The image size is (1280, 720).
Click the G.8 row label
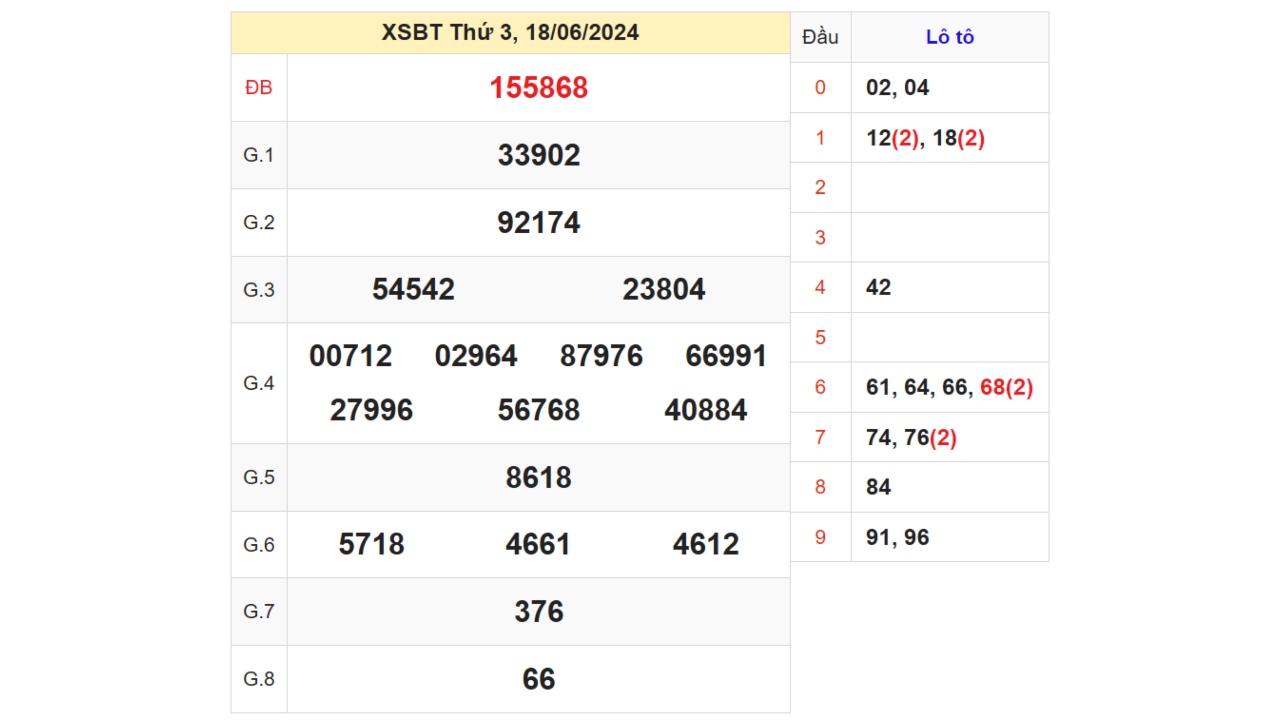click(x=259, y=679)
